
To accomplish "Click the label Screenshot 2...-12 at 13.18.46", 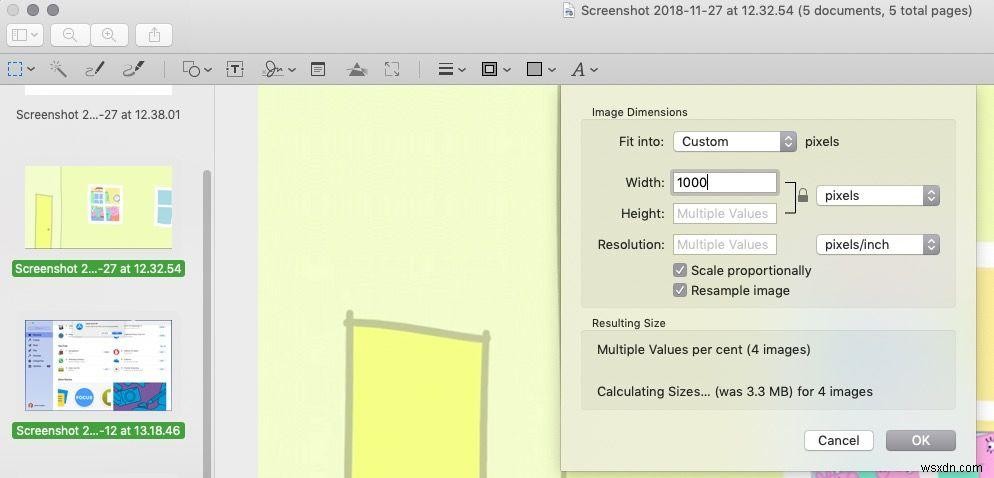I will click(98, 430).
